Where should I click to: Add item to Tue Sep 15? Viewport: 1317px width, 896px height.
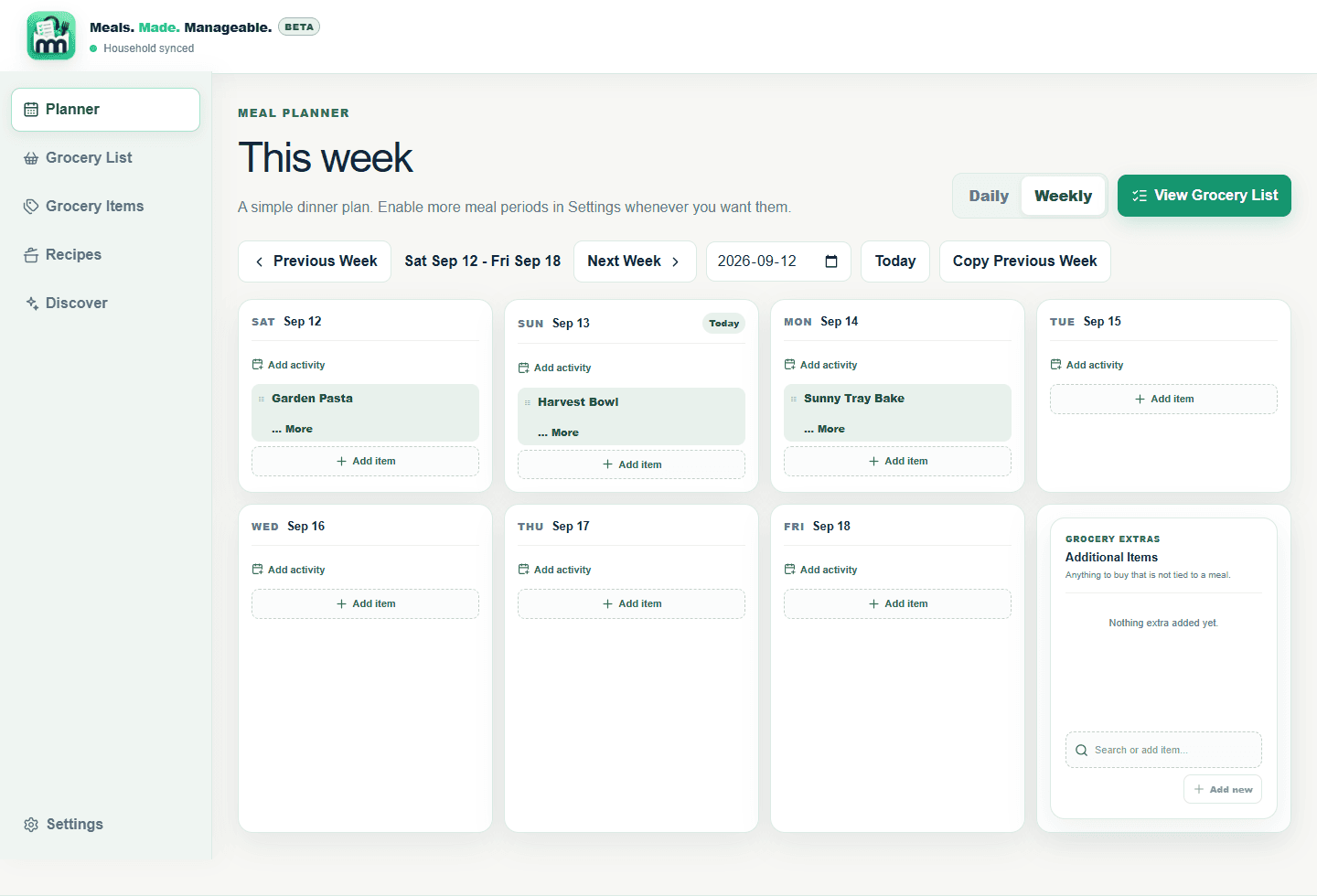point(1163,400)
